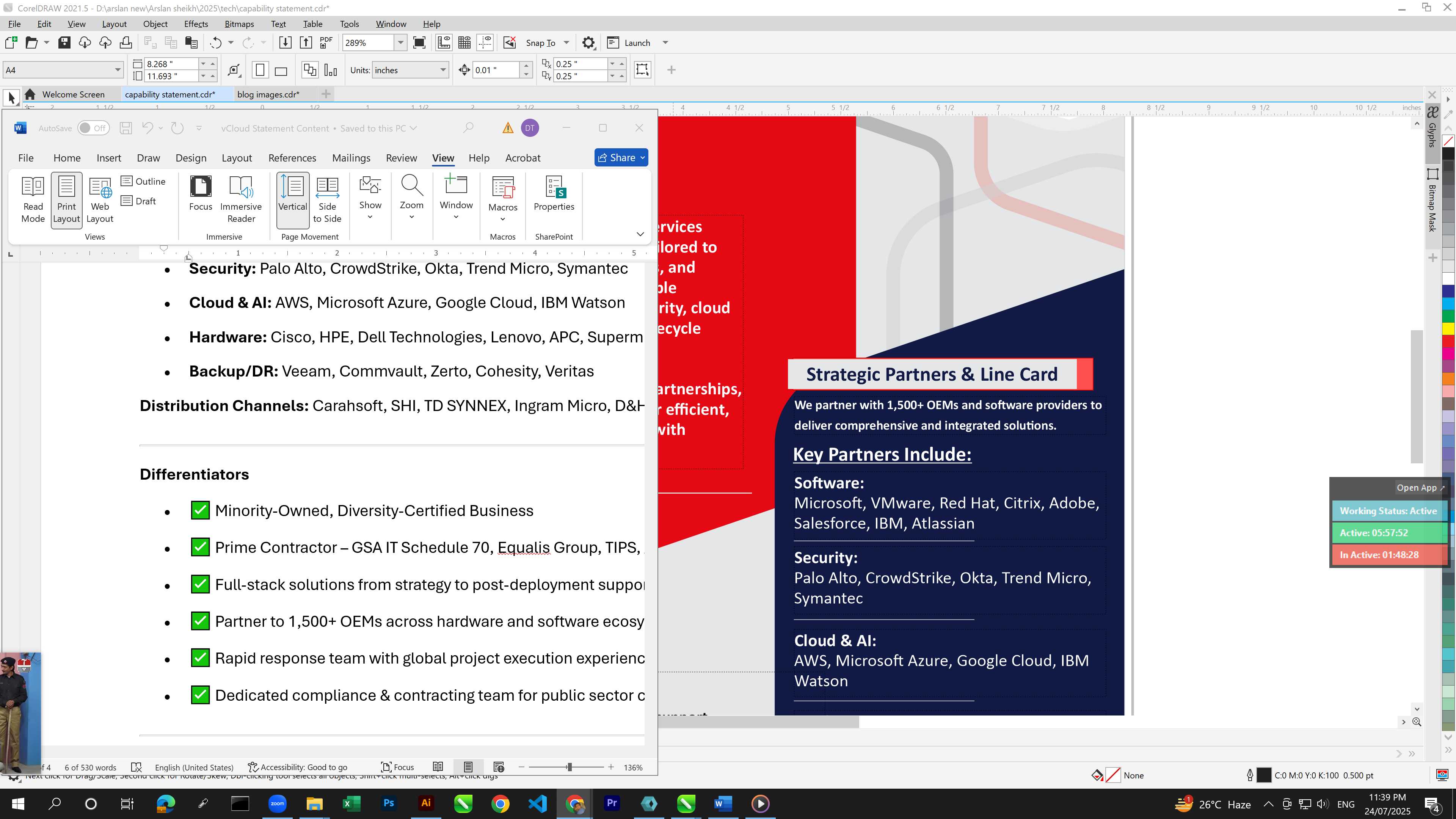Viewport: 1456px width, 819px height.
Task: Click the paste icon in CorelDRAW toolbar
Action: pyautogui.click(x=191, y=42)
